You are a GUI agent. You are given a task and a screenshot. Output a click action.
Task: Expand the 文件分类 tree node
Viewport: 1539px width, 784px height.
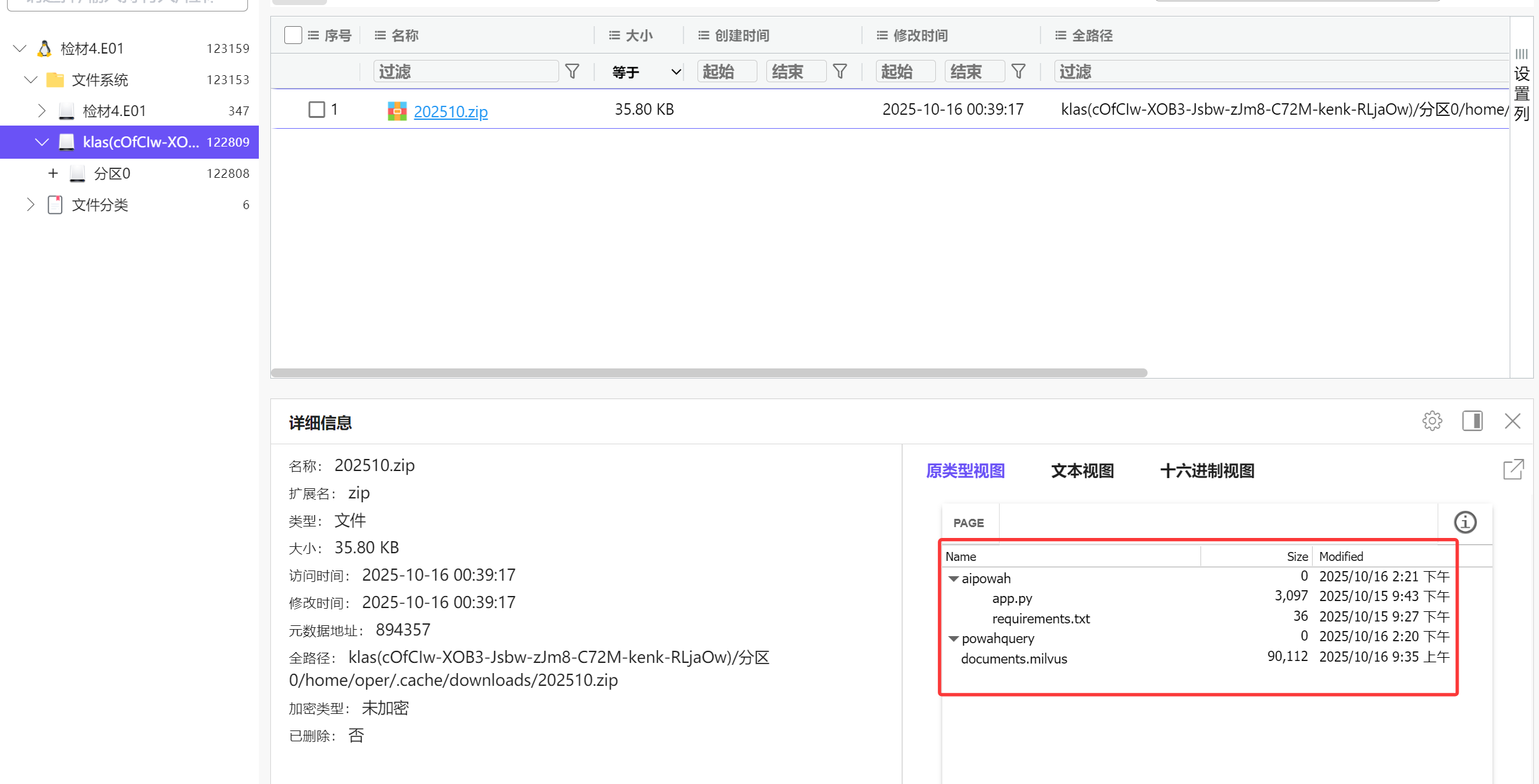coord(30,205)
